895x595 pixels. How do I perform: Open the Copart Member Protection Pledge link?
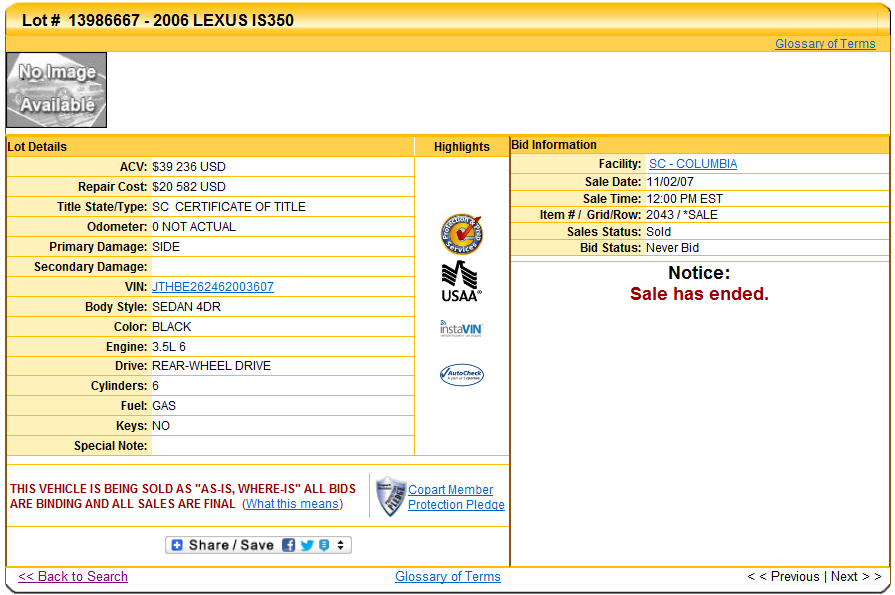(455, 497)
